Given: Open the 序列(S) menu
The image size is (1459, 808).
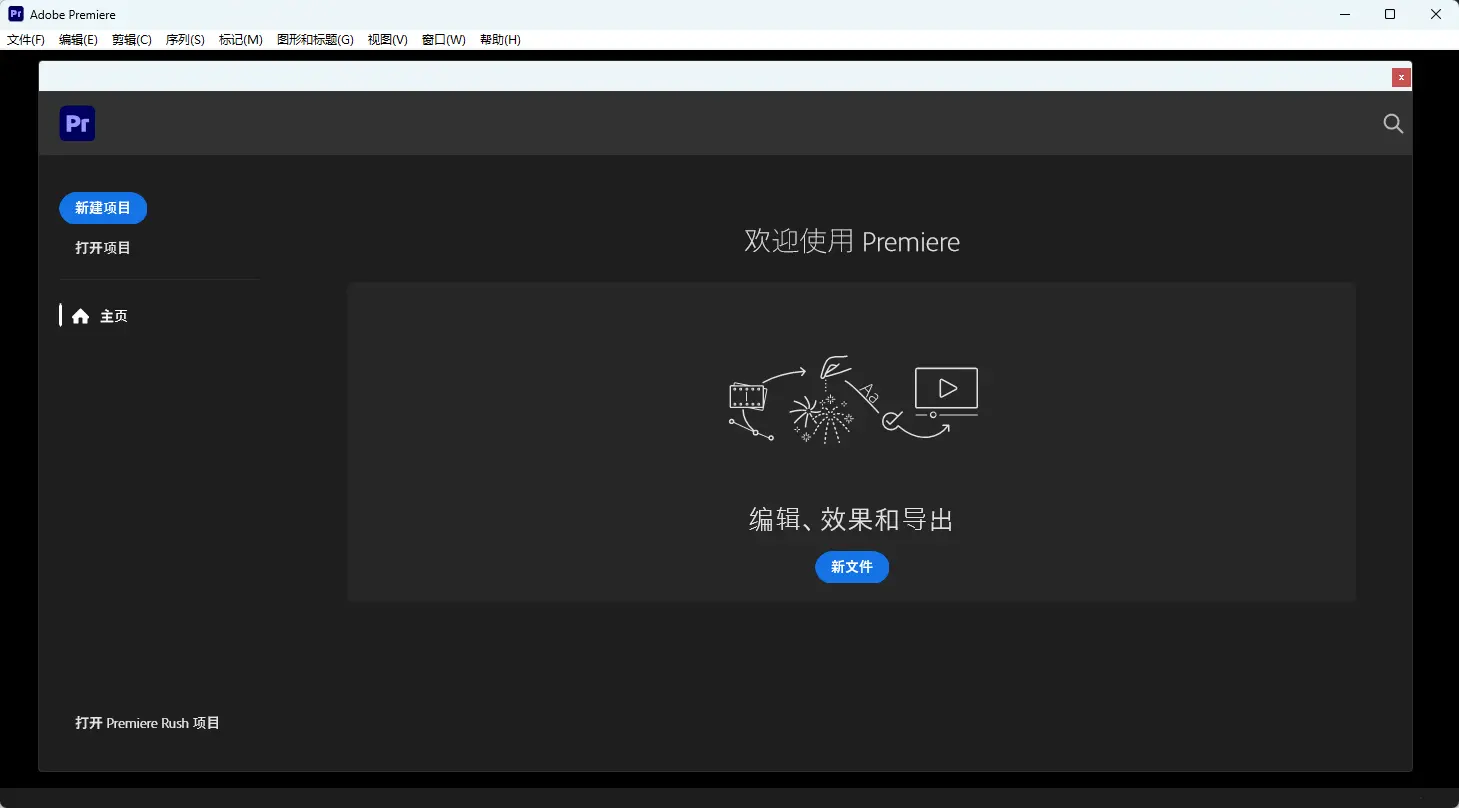Looking at the screenshot, I should (x=185, y=40).
